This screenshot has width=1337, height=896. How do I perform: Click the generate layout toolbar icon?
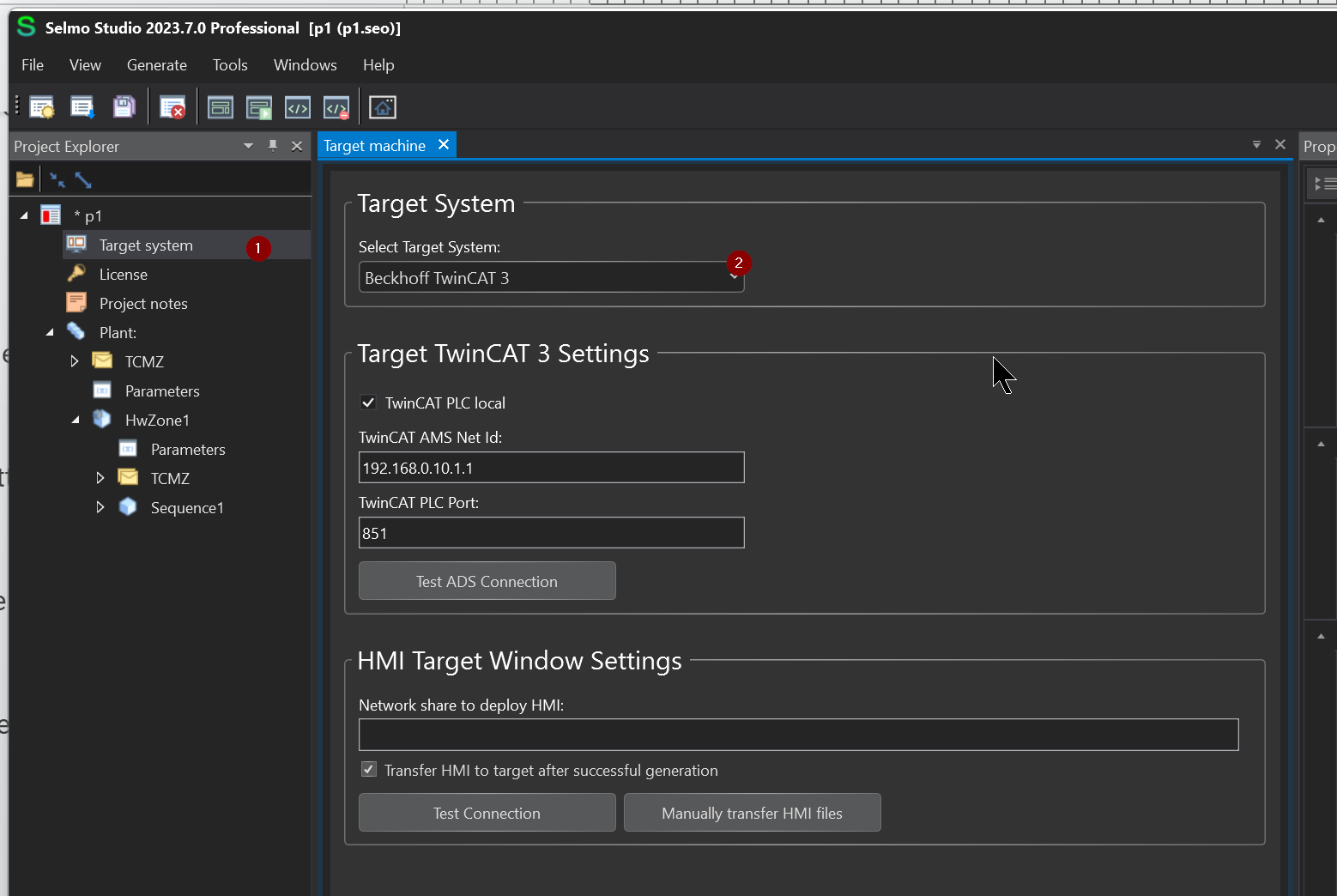(x=221, y=107)
